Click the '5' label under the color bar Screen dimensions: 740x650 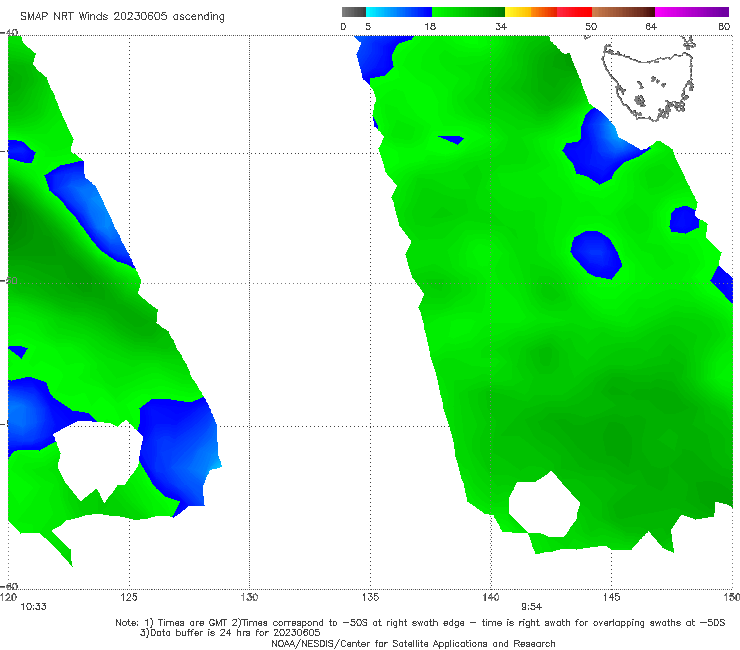(368, 26)
